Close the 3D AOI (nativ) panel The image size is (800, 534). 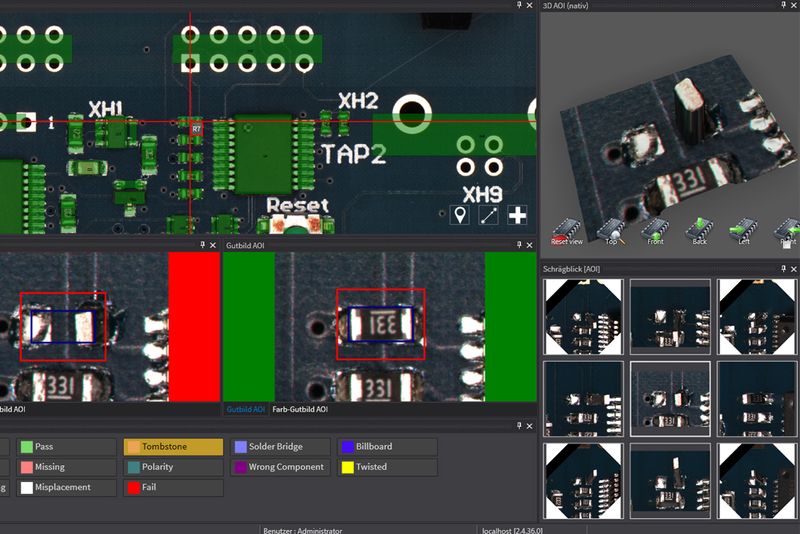pos(794,5)
